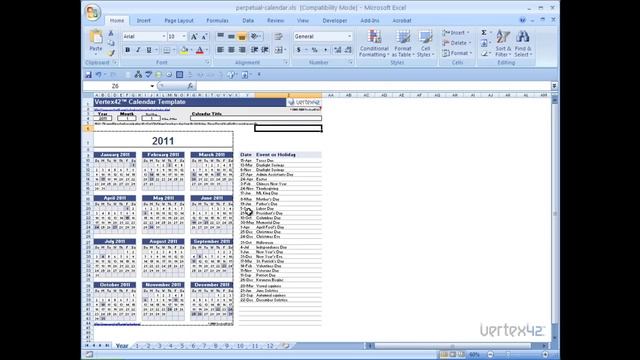The image size is (640, 360).
Task: Select the Year sheet tab
Action: pos(122,346)
